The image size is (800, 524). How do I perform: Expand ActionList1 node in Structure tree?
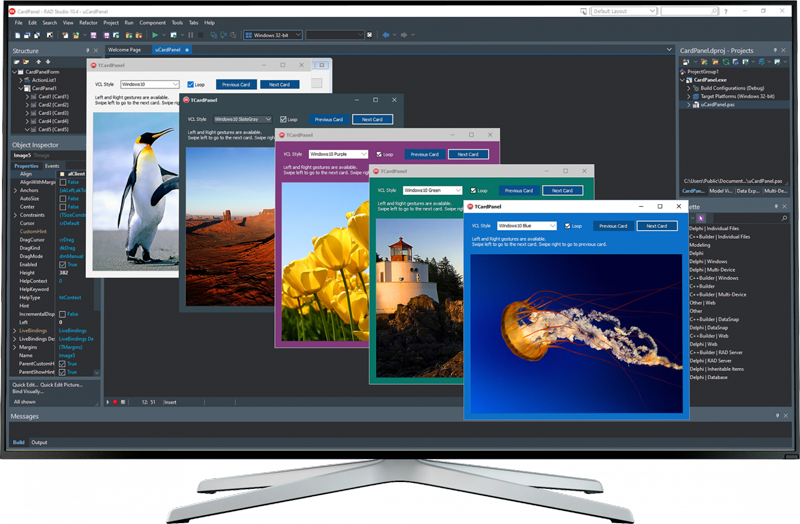click(21, 80)
